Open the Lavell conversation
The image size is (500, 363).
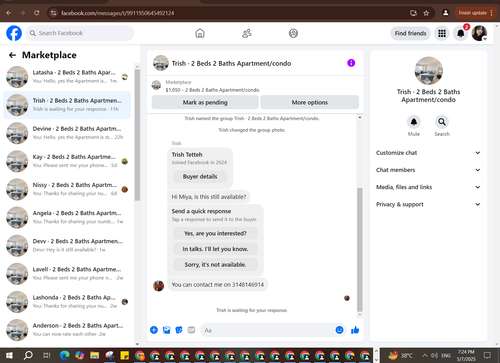click(x=67, y=274)
